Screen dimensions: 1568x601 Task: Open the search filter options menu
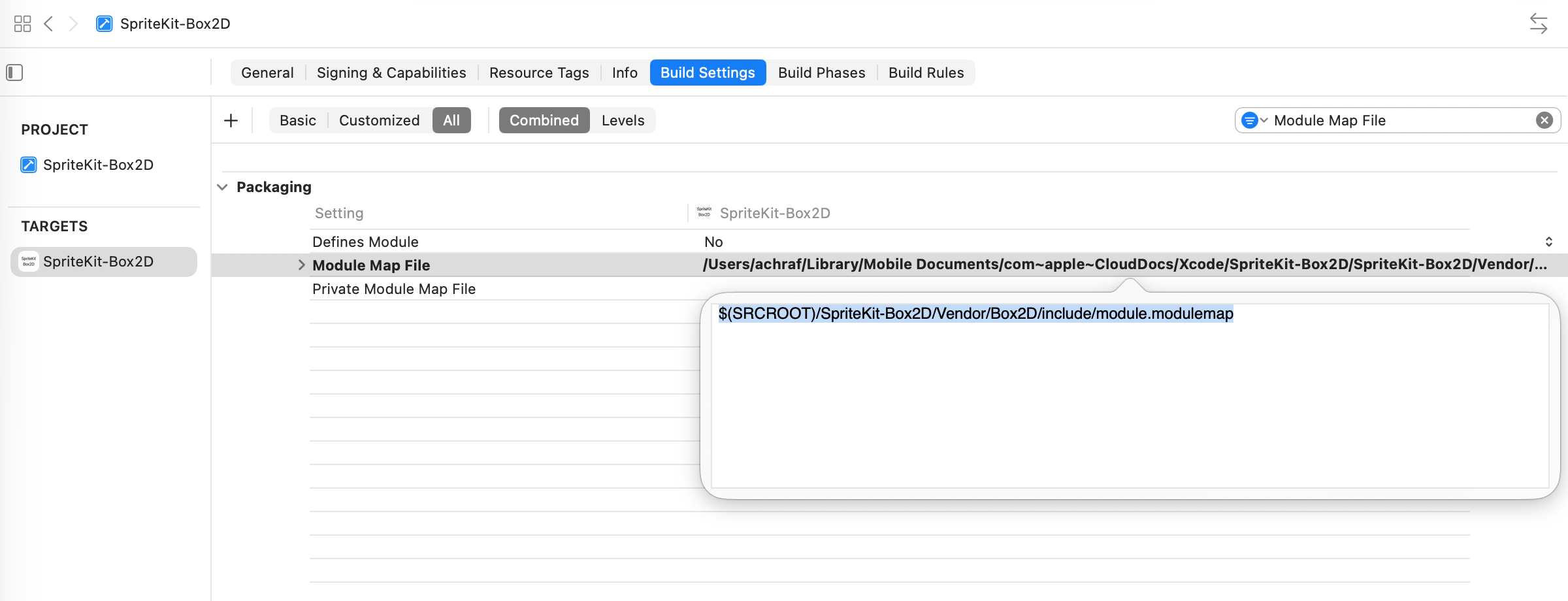click(1254, 120)
